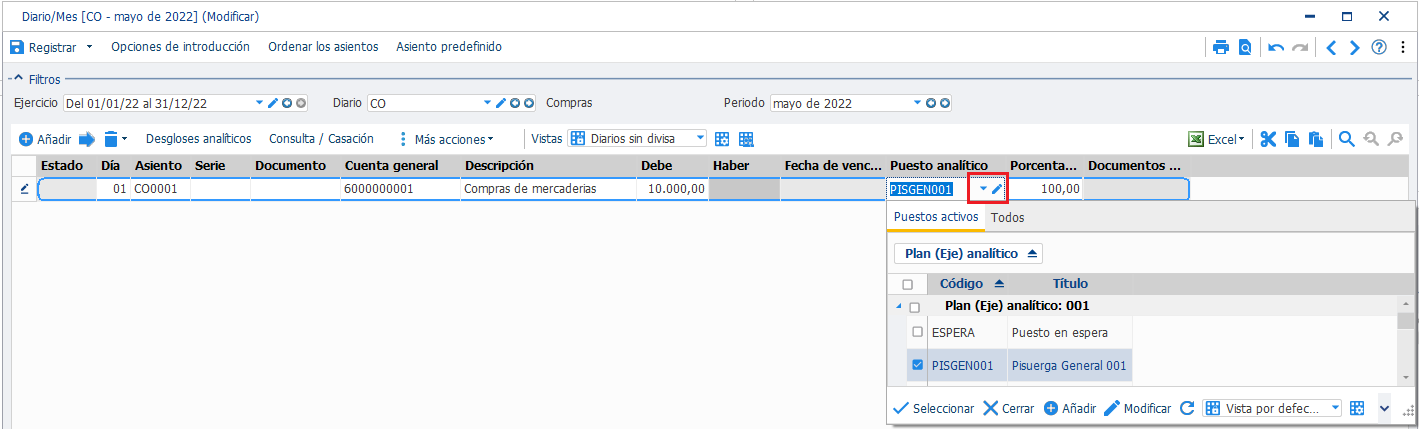
Task: Click the scissors cut icon
Action: point(1268,139)
